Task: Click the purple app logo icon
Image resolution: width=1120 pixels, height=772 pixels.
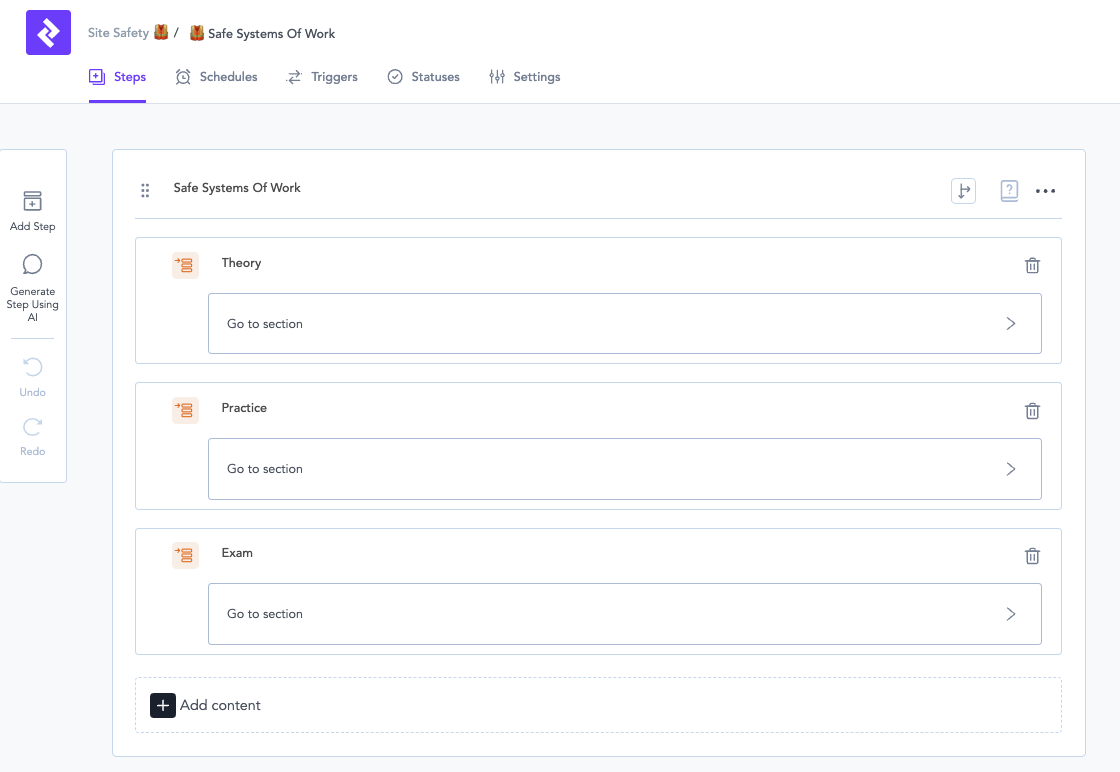Action: [48, 33]
